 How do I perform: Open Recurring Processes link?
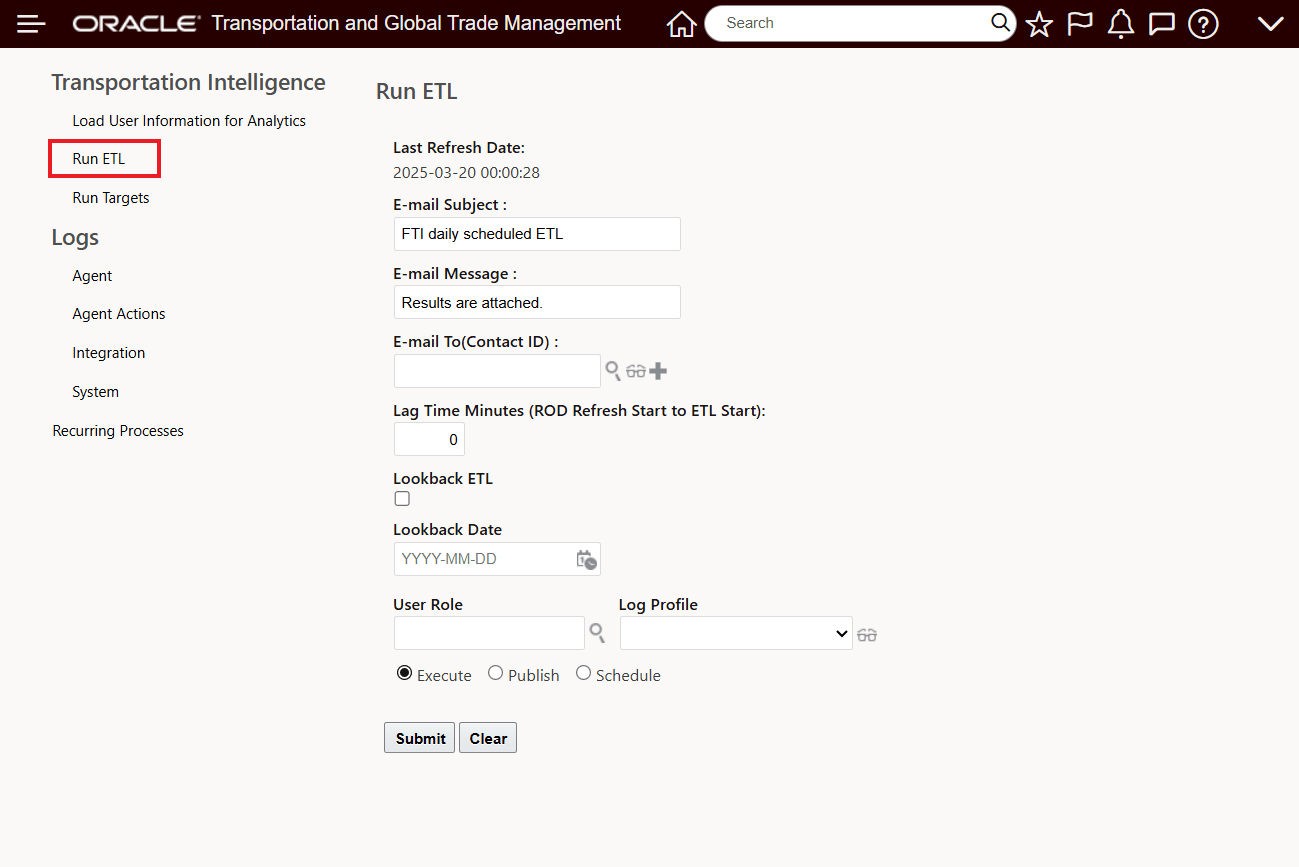pos(118,431)
